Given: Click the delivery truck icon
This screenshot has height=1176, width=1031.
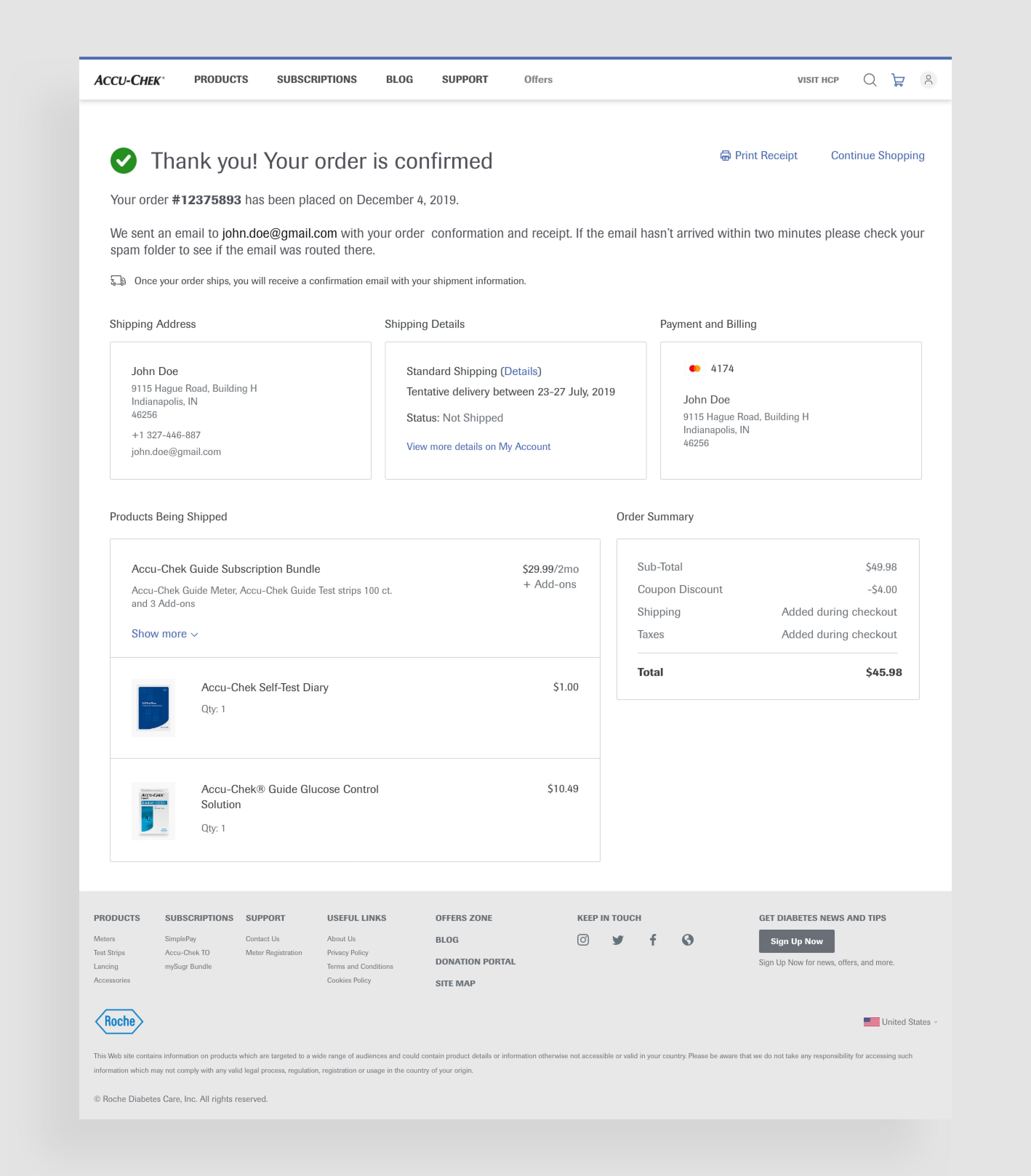Looking at the screenshot, I should (118, 281).
